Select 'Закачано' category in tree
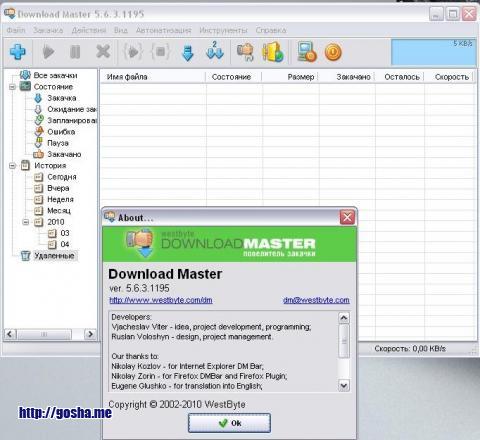The width and height of the screenshot is (480, 440). tap(64, 154)
